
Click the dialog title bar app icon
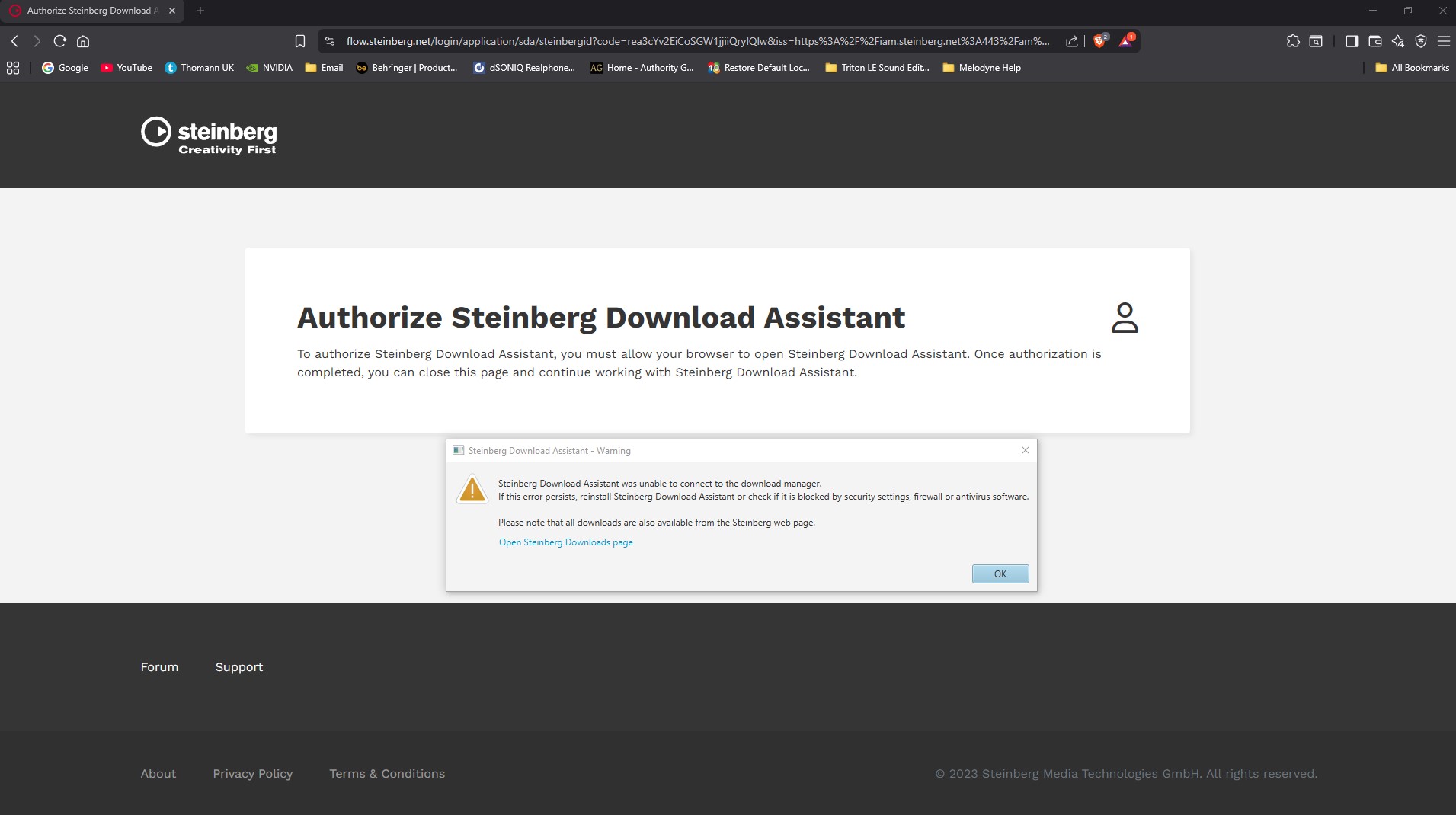click(458, 450)
